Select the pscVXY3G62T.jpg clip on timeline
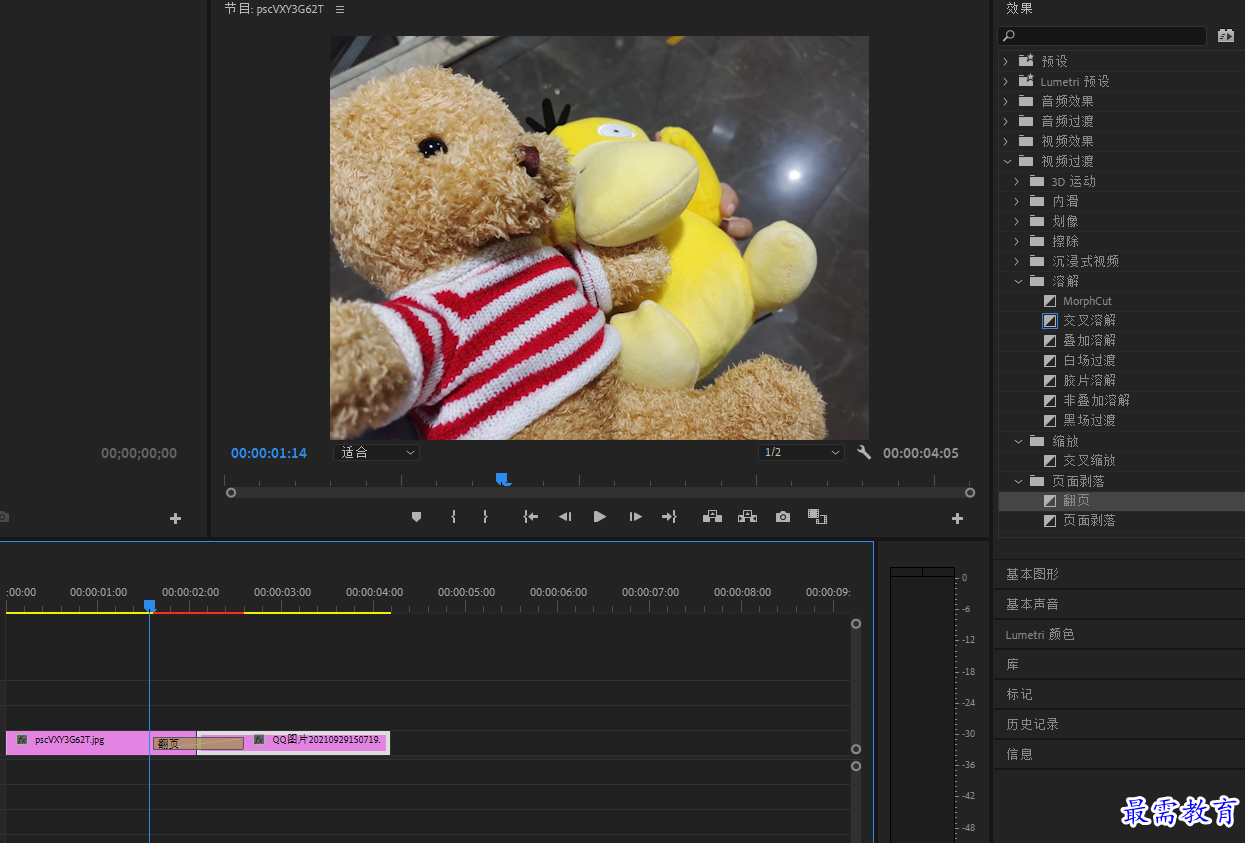This screenshot has height=843, width=1245. pyautogui.click(x=78, y=742)
